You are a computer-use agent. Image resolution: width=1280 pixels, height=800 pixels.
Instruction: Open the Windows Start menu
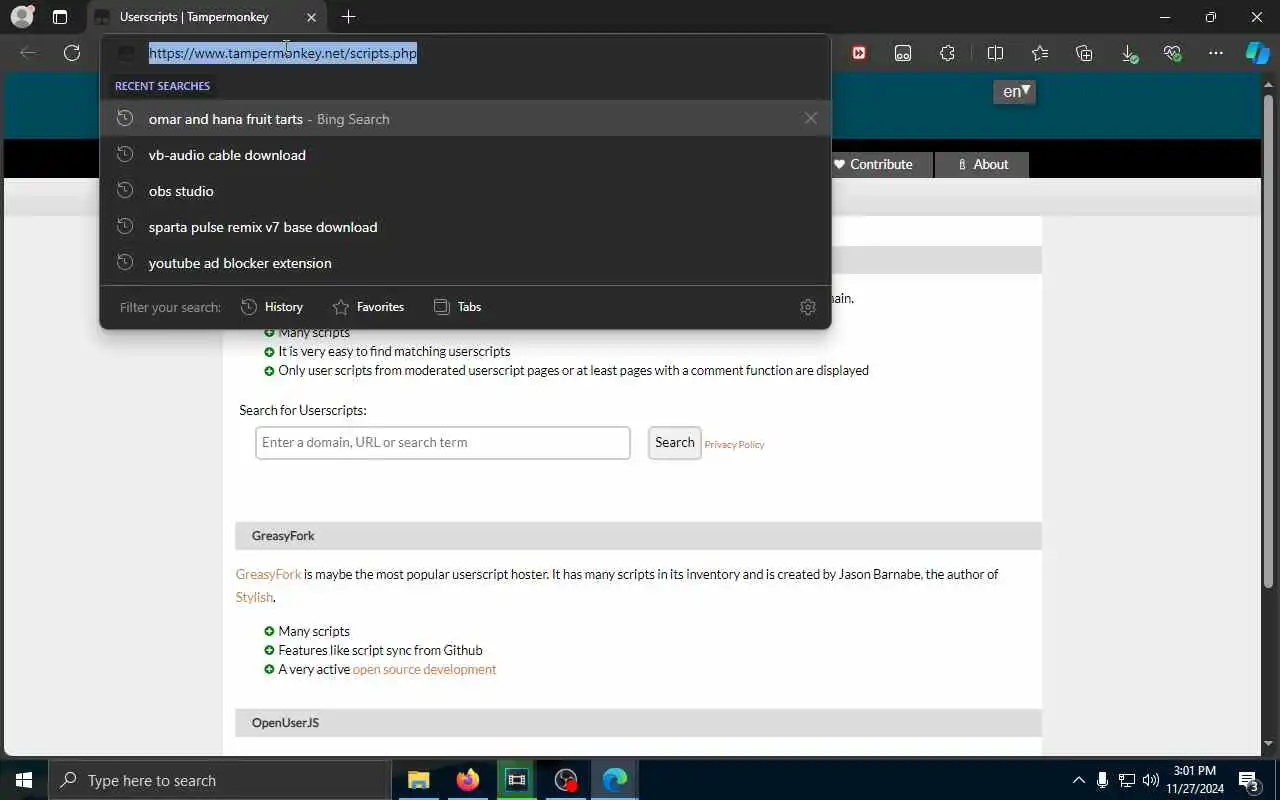[24, 780]
